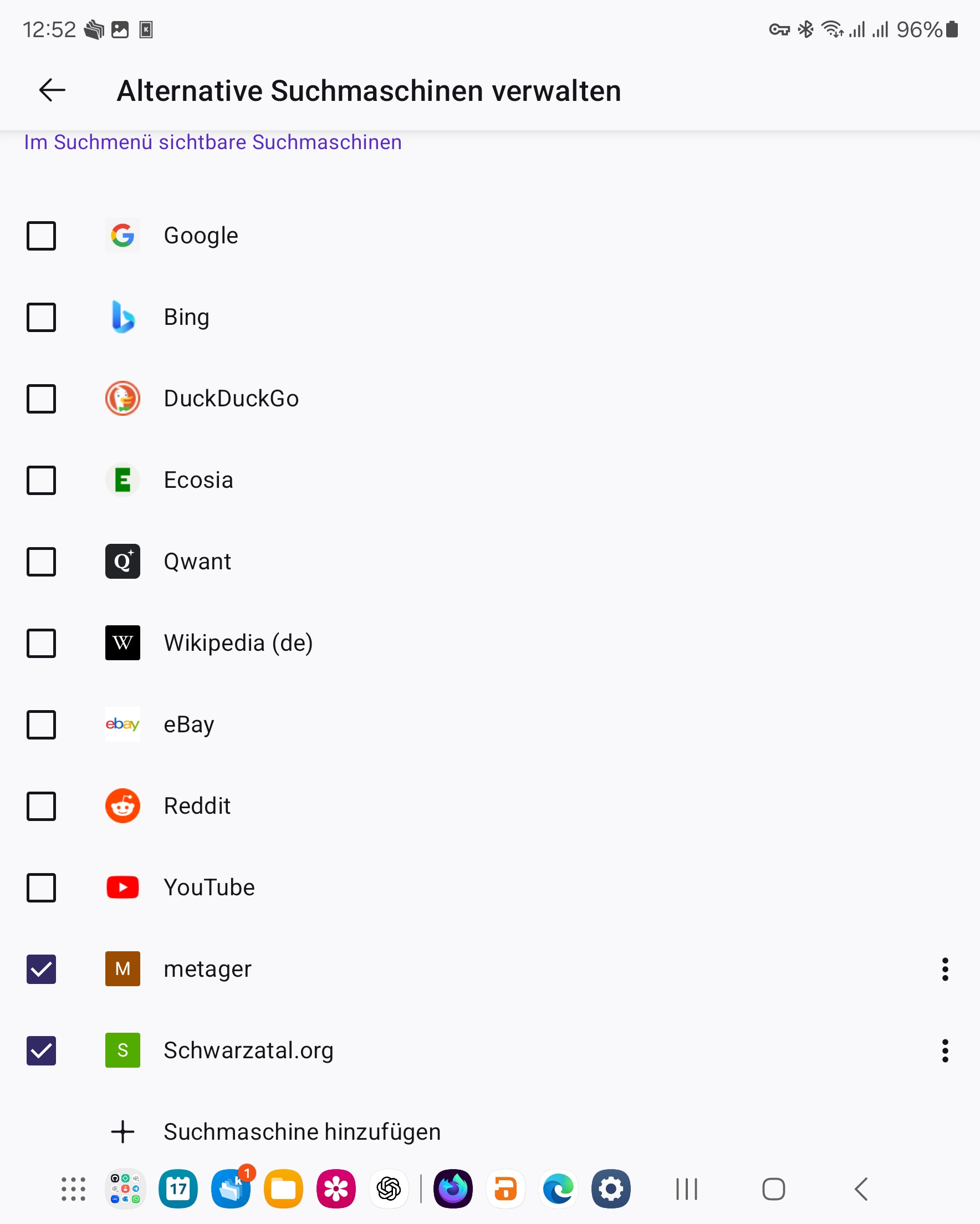980x1224 pixels.
Task: Select the Wikipedia (de) list entry
Action: pos(238,642)
